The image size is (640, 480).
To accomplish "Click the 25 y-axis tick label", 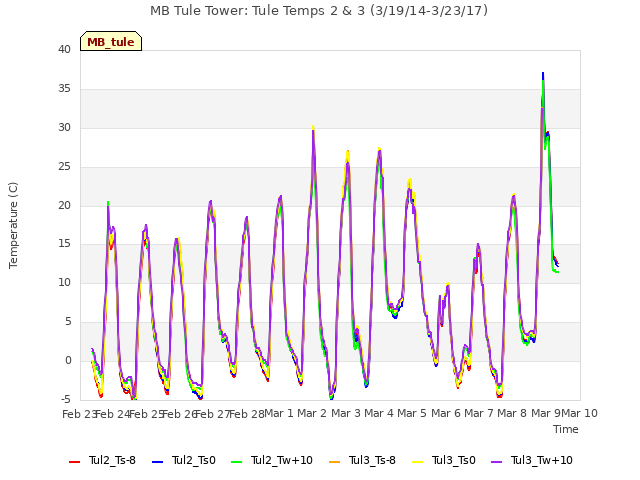I will (x=64, y=167).
